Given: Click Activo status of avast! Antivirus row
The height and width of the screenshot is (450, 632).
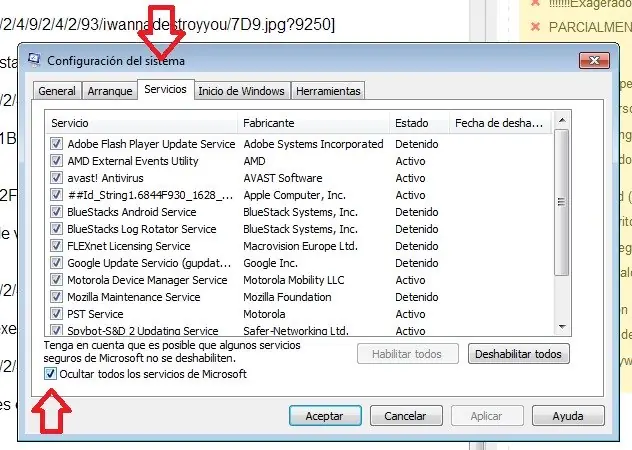Looking at the screenshot, I should point(410,178).
